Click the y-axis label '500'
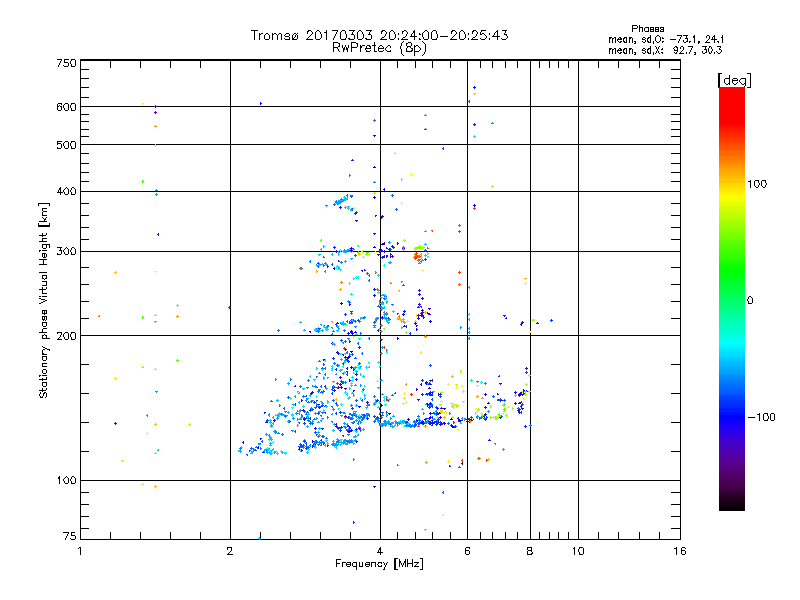This screenshot has height=600, width=800. [67, 145]
